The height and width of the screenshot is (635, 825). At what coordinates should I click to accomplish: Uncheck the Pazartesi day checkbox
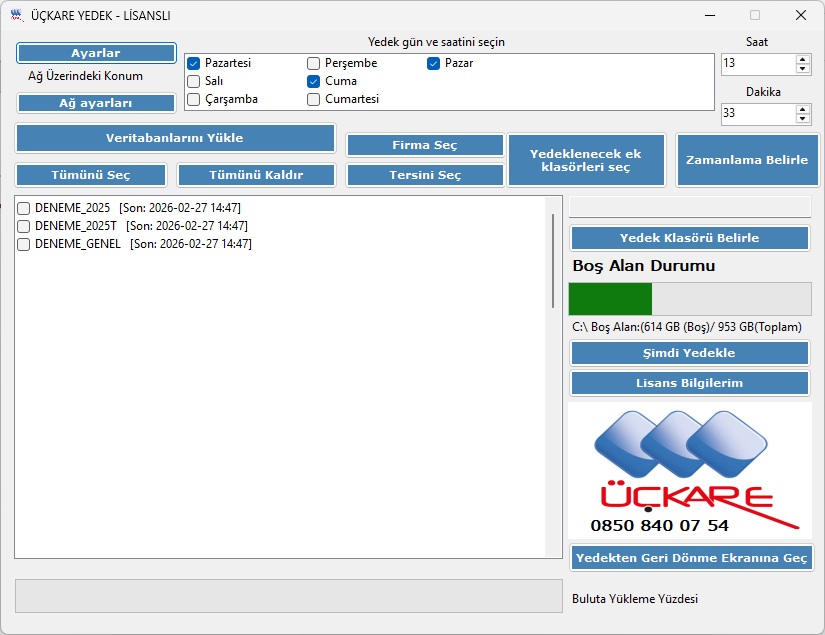pos(194,63)
